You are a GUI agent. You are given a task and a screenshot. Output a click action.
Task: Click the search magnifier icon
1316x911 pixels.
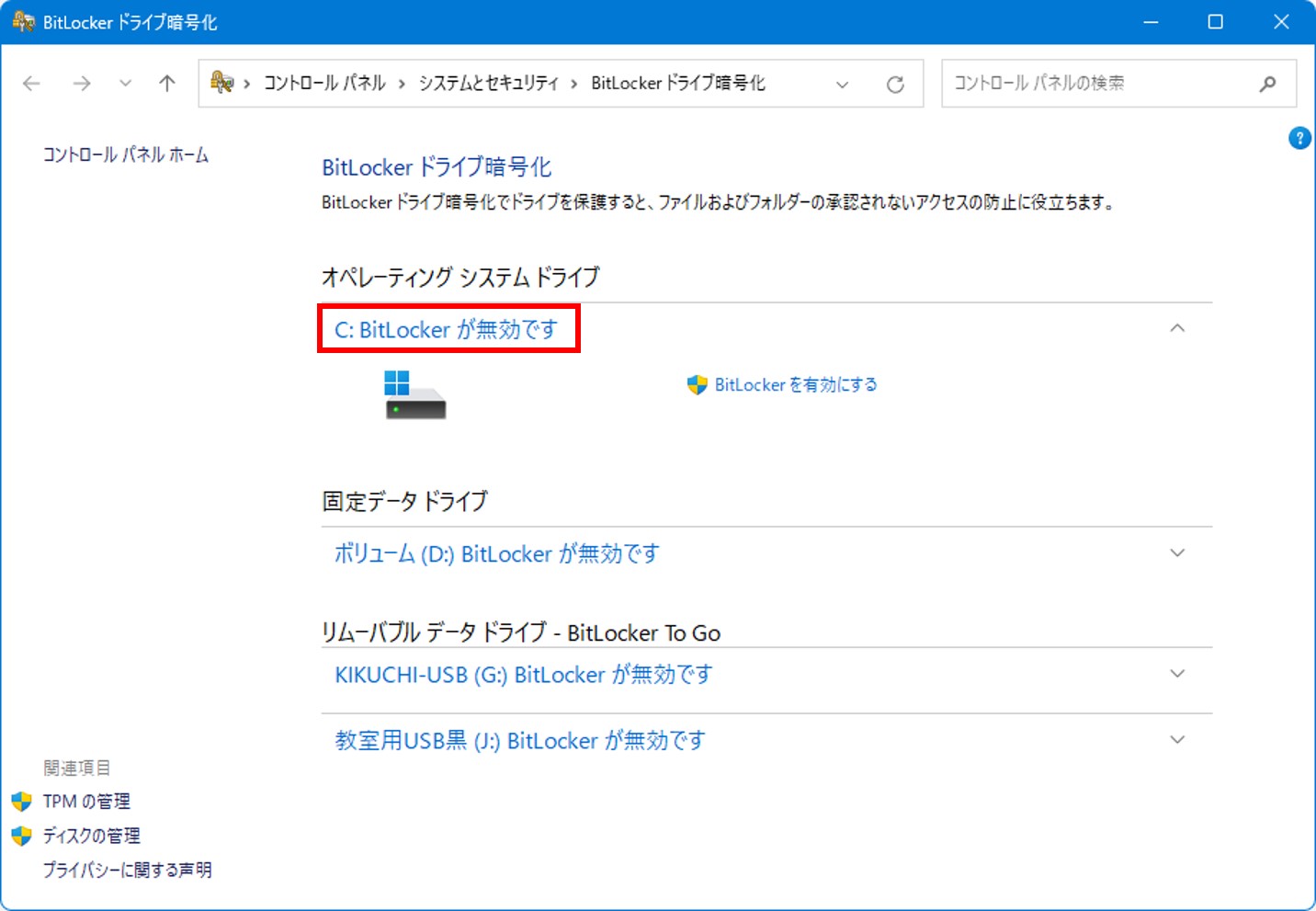click(1267, 84)
